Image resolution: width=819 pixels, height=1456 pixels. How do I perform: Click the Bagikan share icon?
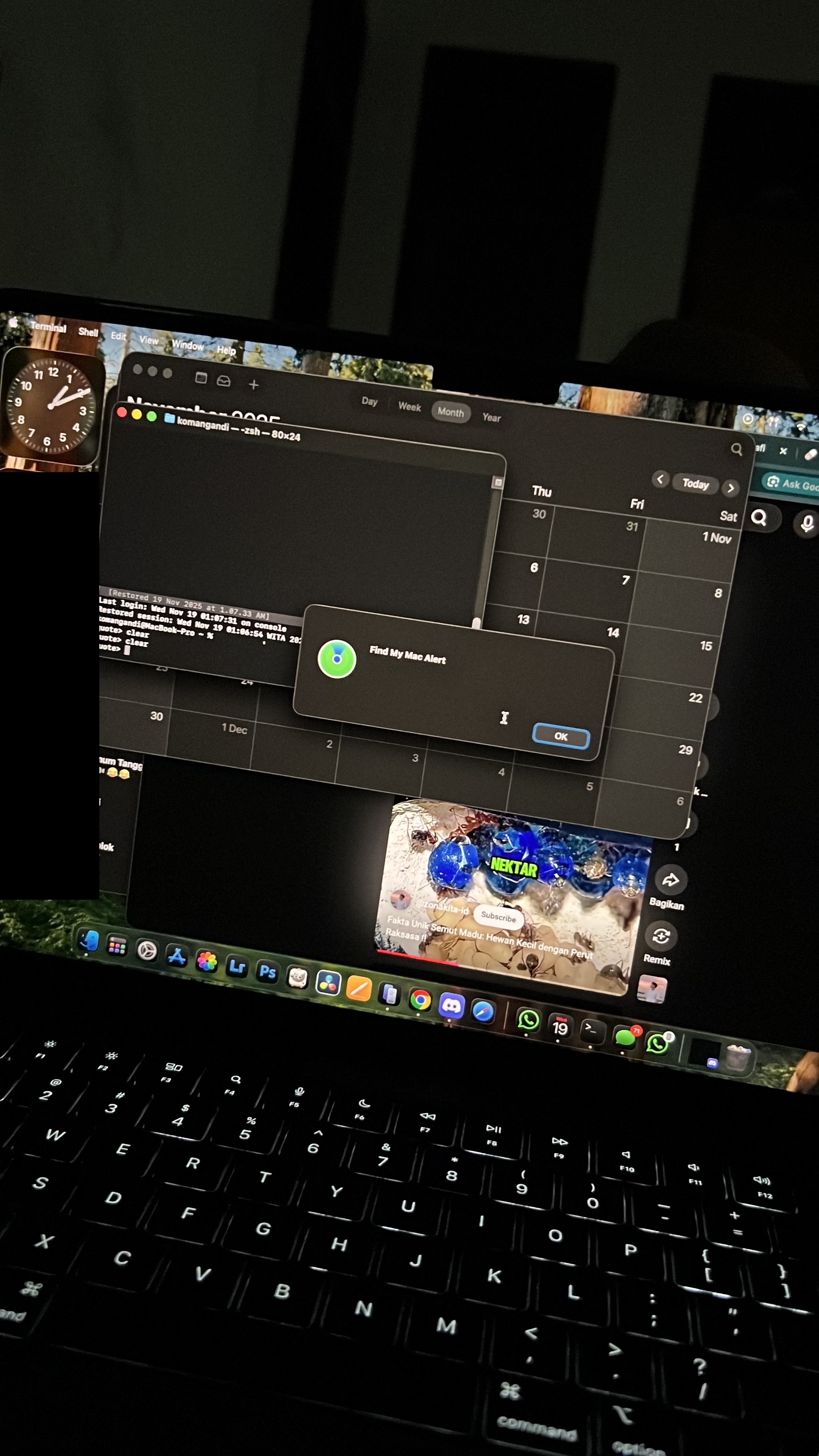(x=670, y=880)
